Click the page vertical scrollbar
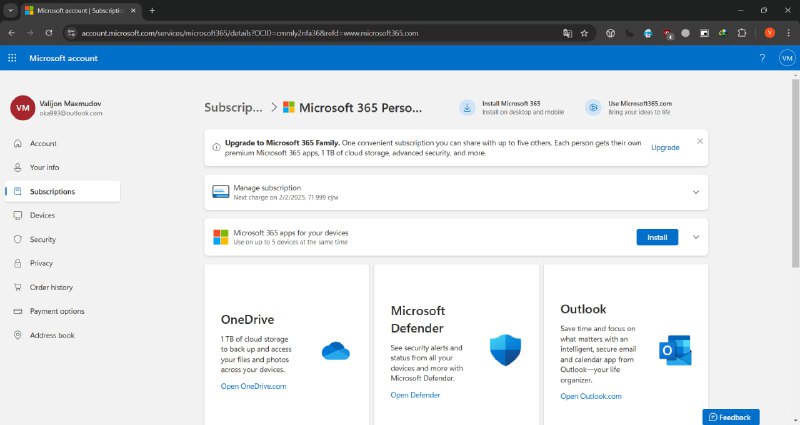 [x=795, y=173]
